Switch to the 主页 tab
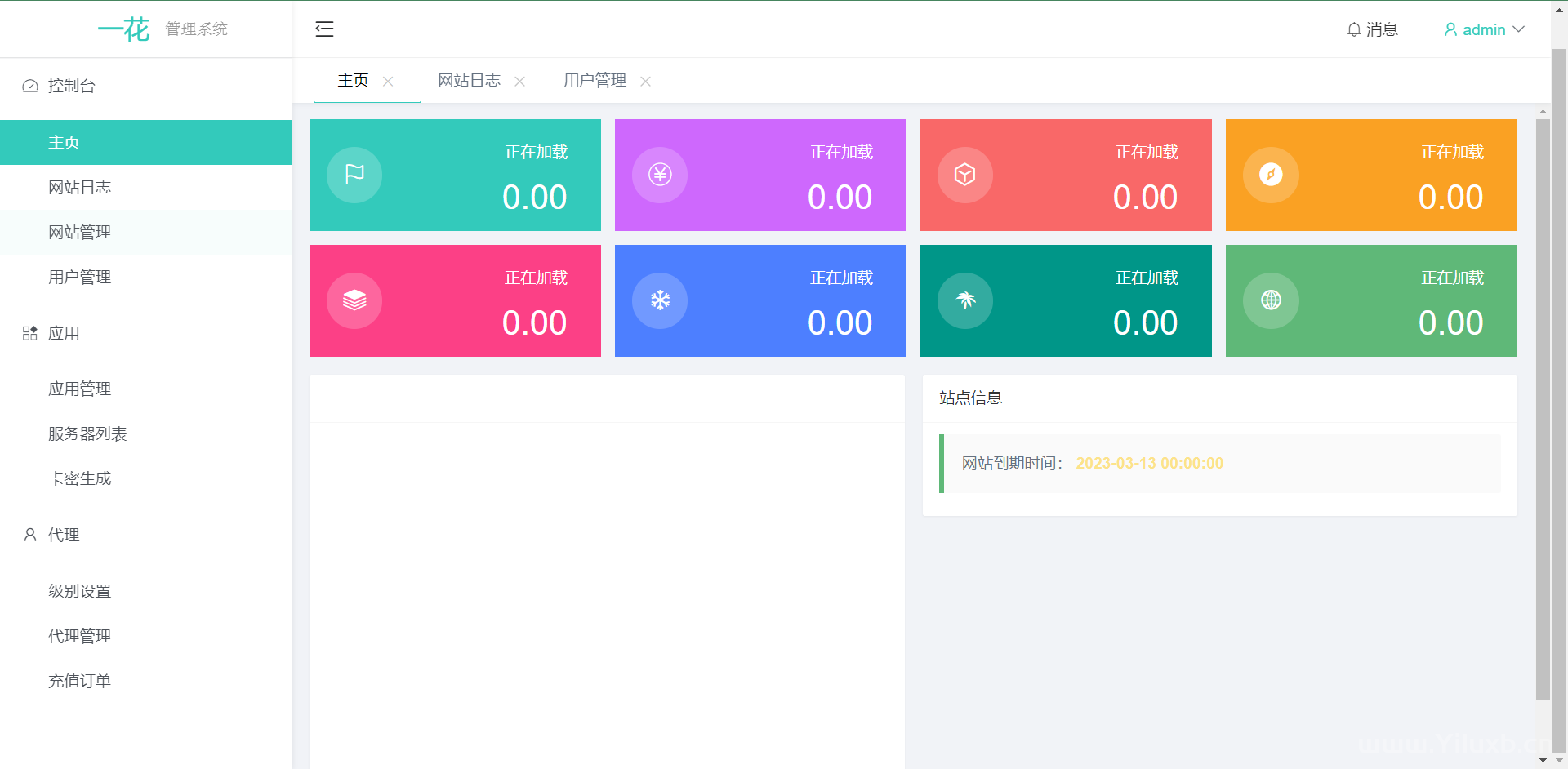The height and width of the screenshot is (769, 1568). (353, 81)
